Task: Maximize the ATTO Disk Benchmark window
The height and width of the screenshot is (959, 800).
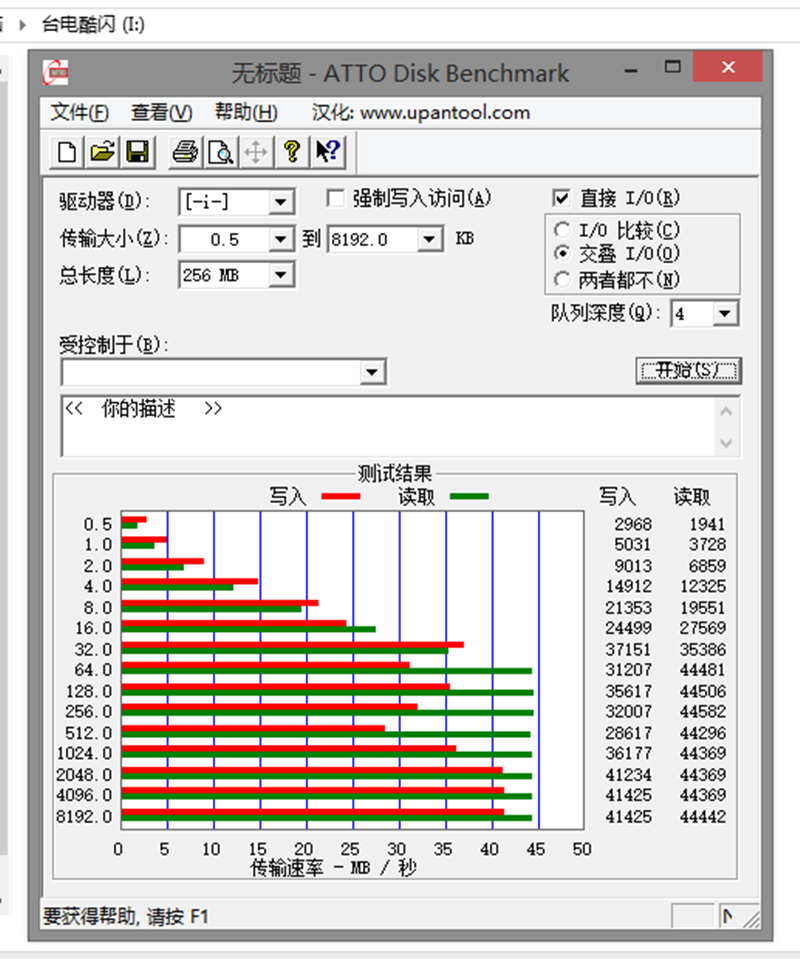Action: 672,67
